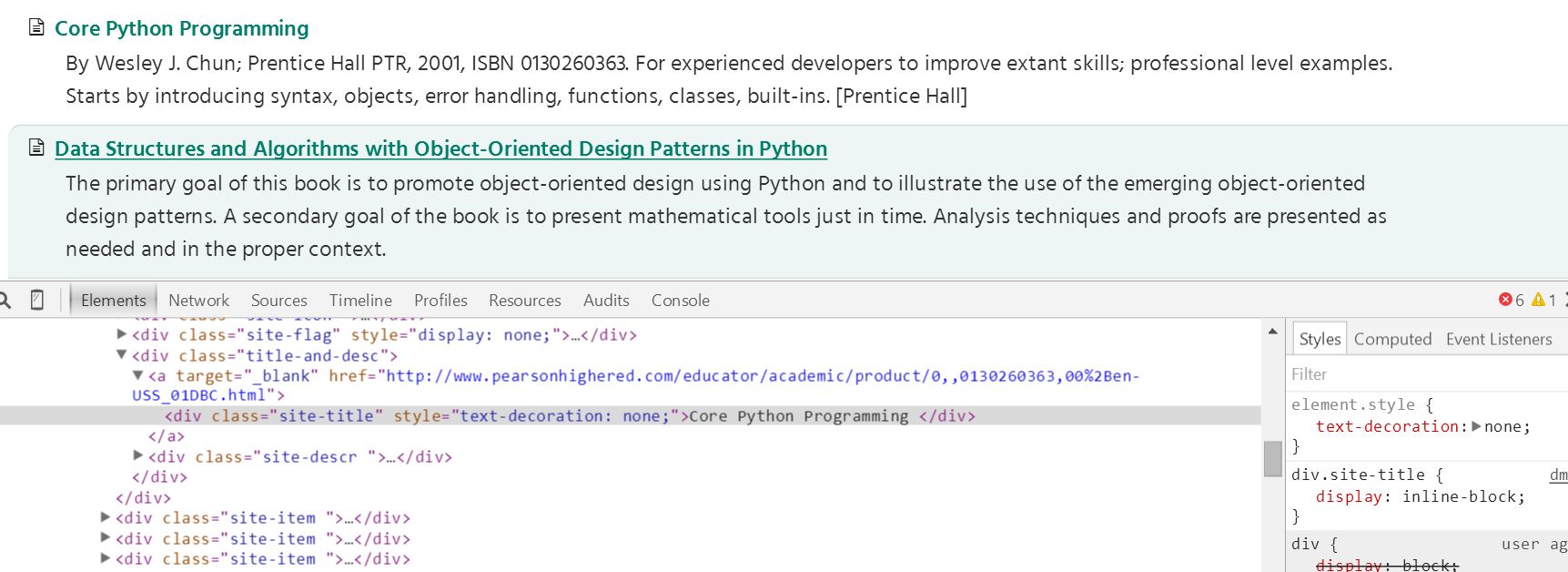Image resolution: width=1568 pixels, height=572 pixels.
Task: Click the Core Python Programming description paragraph
Action: (x=729, y=79)
